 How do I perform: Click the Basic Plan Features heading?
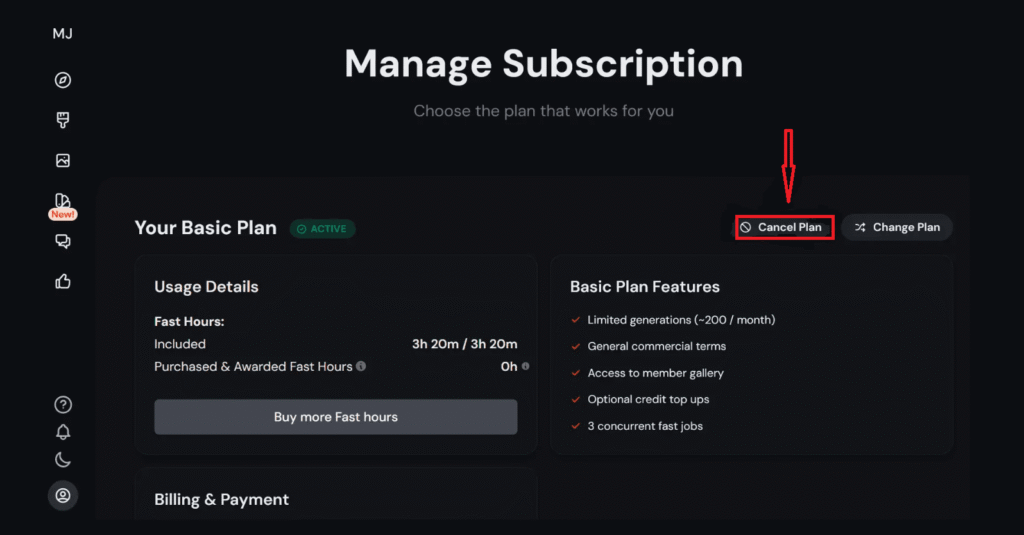[x=644, y=287]
